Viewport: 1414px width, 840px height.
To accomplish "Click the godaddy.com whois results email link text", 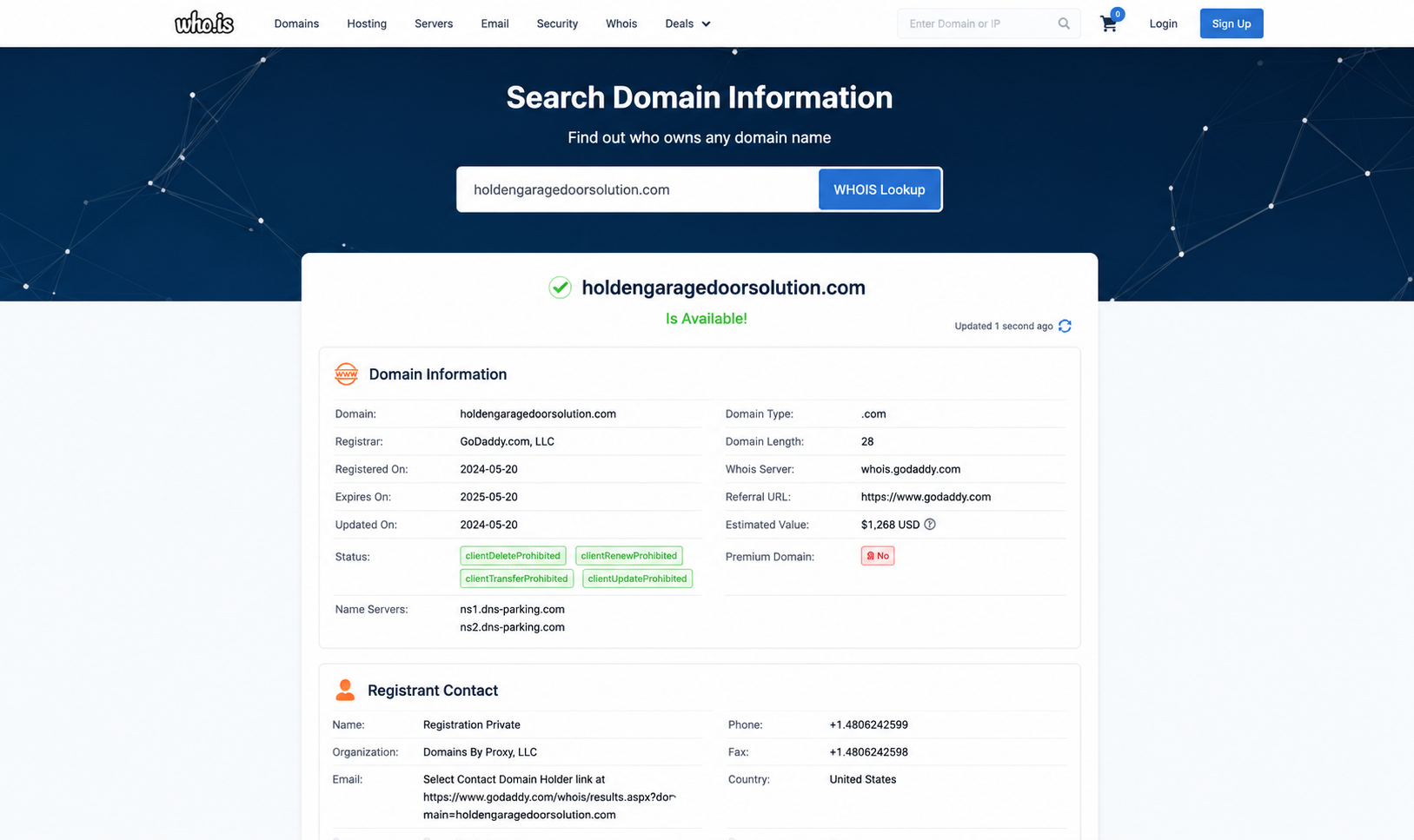I will click(x=549, y=797).
